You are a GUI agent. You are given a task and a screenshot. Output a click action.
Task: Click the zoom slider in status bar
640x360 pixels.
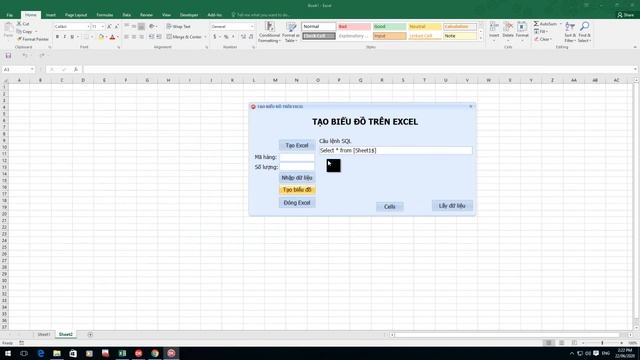pos(602,343)
